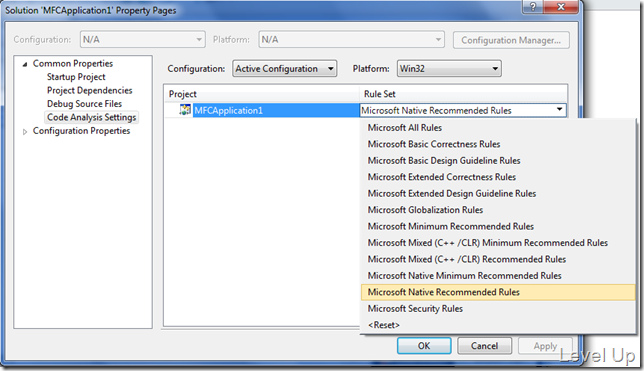
Task: Select highlighted Microsoft Native Recommended Rules option
Action: tap(498, 292)
